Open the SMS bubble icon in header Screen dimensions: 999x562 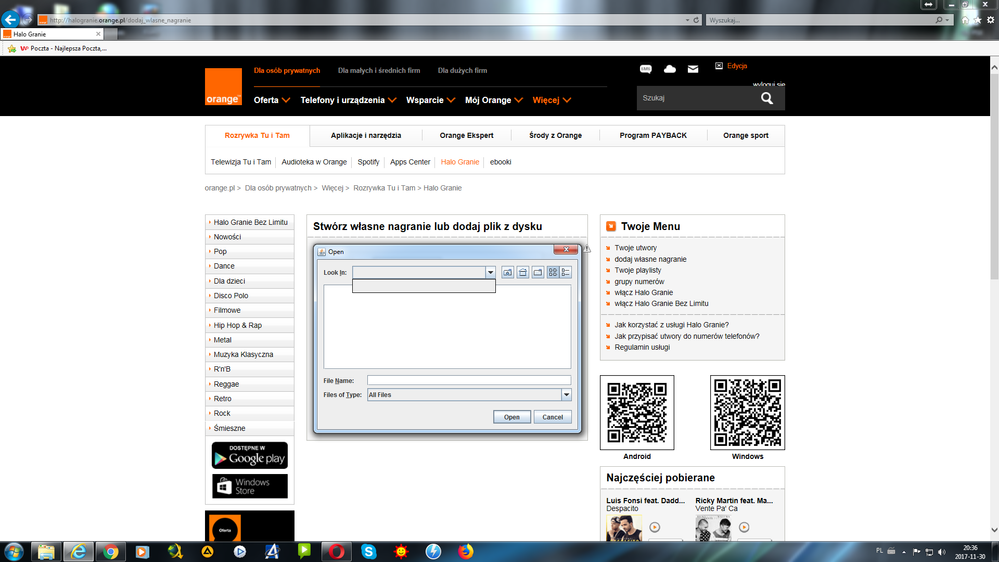[x=646, y=69]
